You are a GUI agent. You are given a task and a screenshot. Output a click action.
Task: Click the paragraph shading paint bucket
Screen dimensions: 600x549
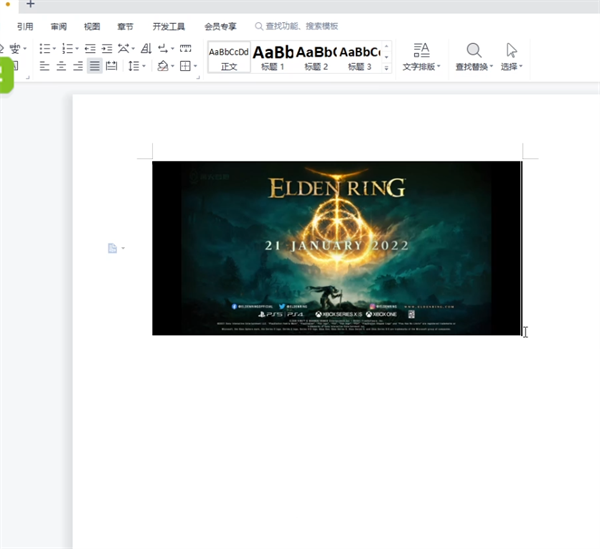[163, 66]
